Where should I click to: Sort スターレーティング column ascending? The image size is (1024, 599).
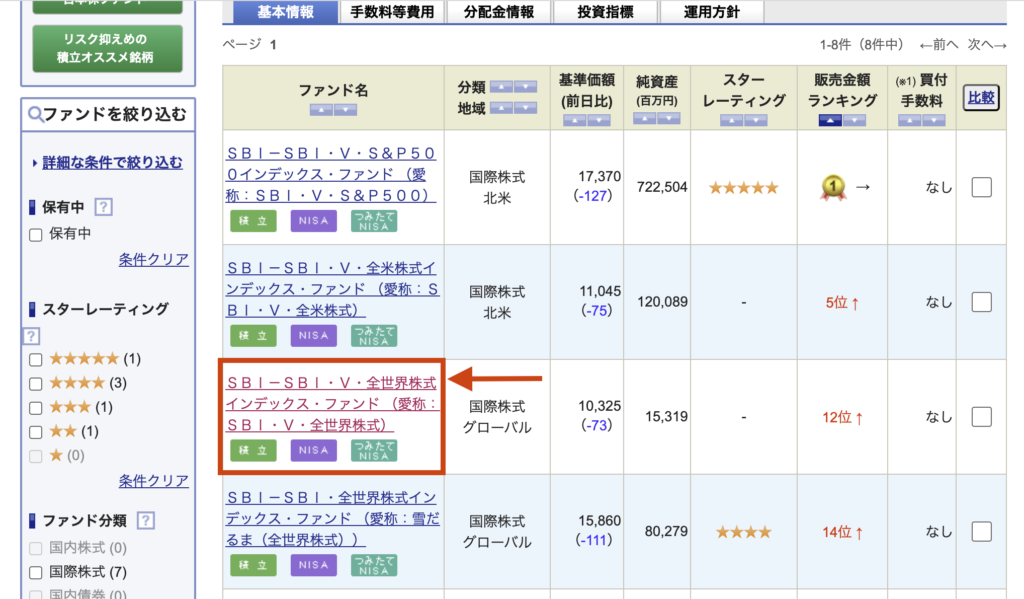point(731,120)
